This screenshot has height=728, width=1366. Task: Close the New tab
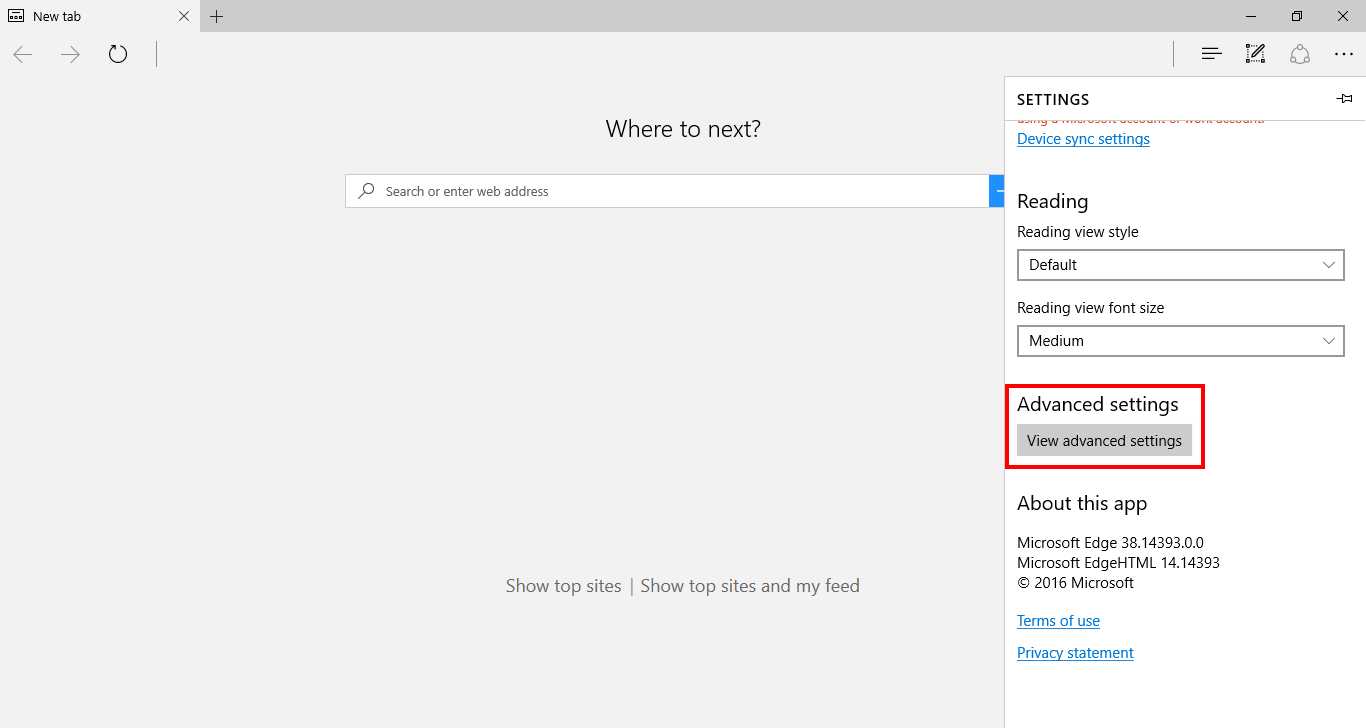click(184, 16)
